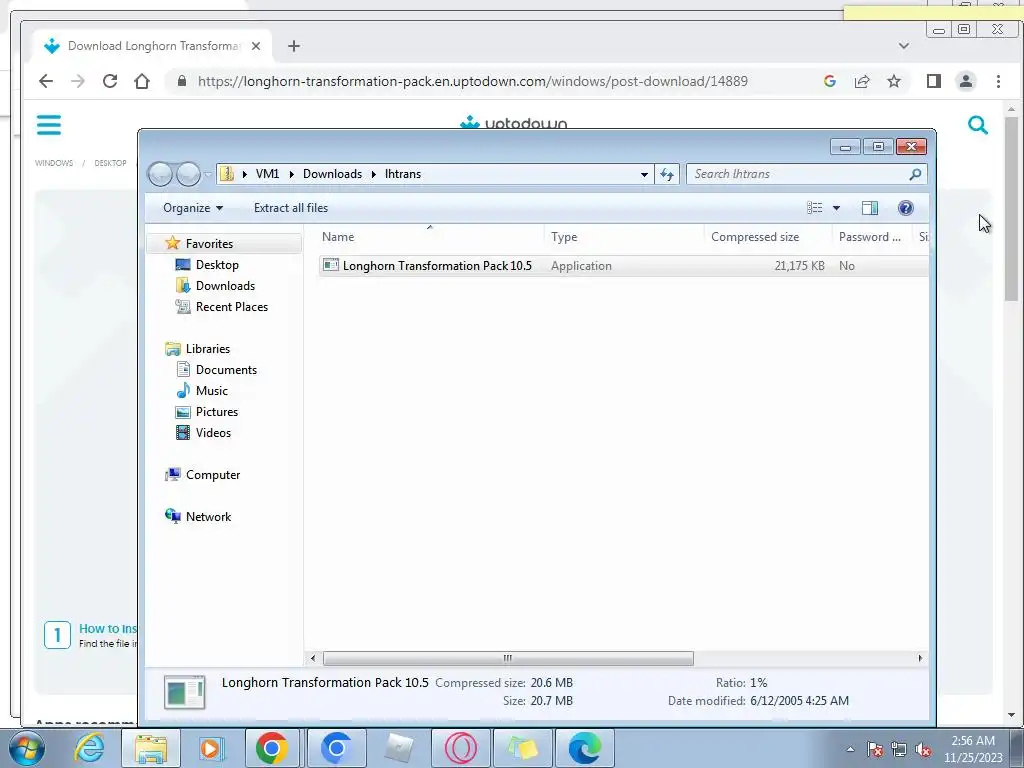This screenshot has height=768, width=1024.
Task: Click WINDOWS breadcrumb on Uptodown page
Action: tap(54, 163)
